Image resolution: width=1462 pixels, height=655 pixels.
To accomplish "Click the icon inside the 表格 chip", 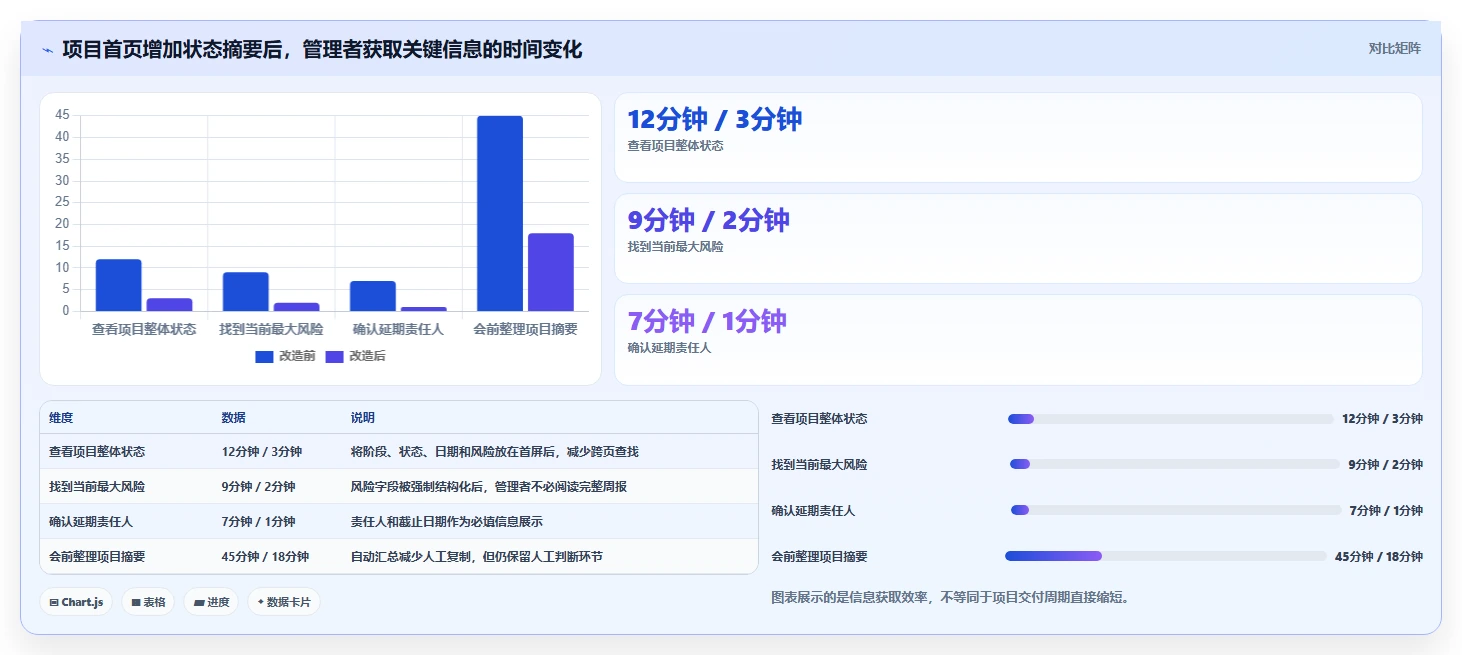I will [136, 603].
